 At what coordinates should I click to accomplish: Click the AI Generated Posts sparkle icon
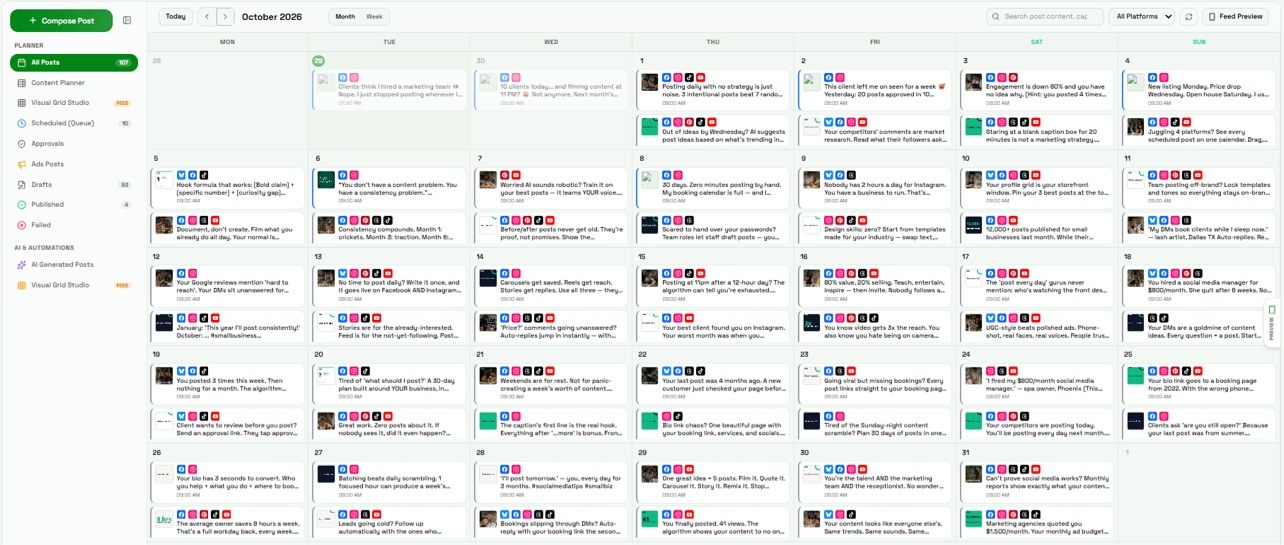tap(21, 265)
